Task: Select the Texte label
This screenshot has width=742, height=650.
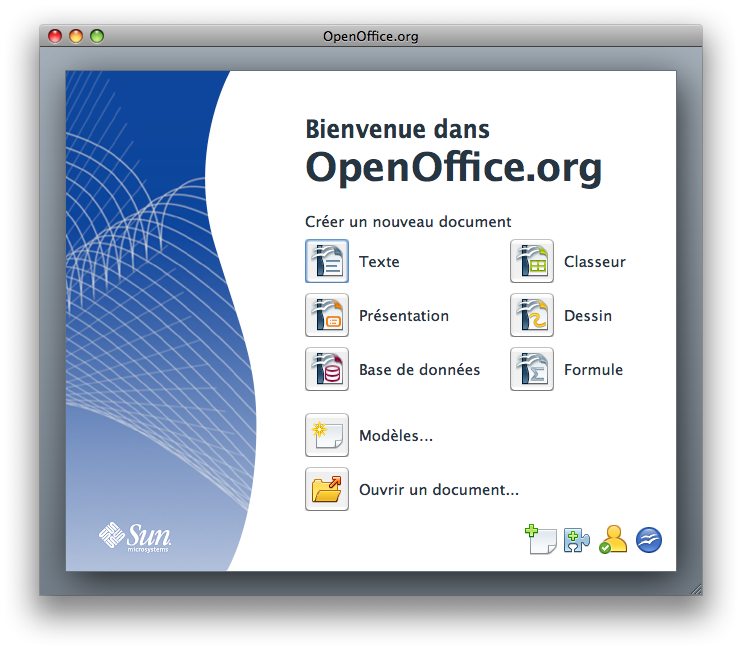Action: point(379,262)
